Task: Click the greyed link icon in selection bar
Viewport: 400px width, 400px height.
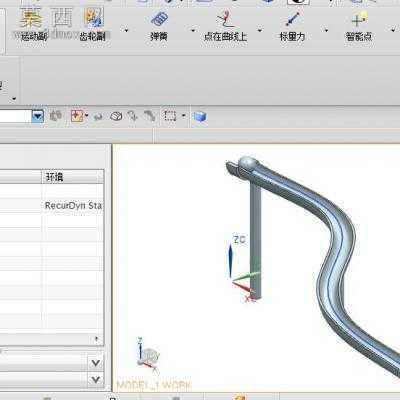Action: 98,116
